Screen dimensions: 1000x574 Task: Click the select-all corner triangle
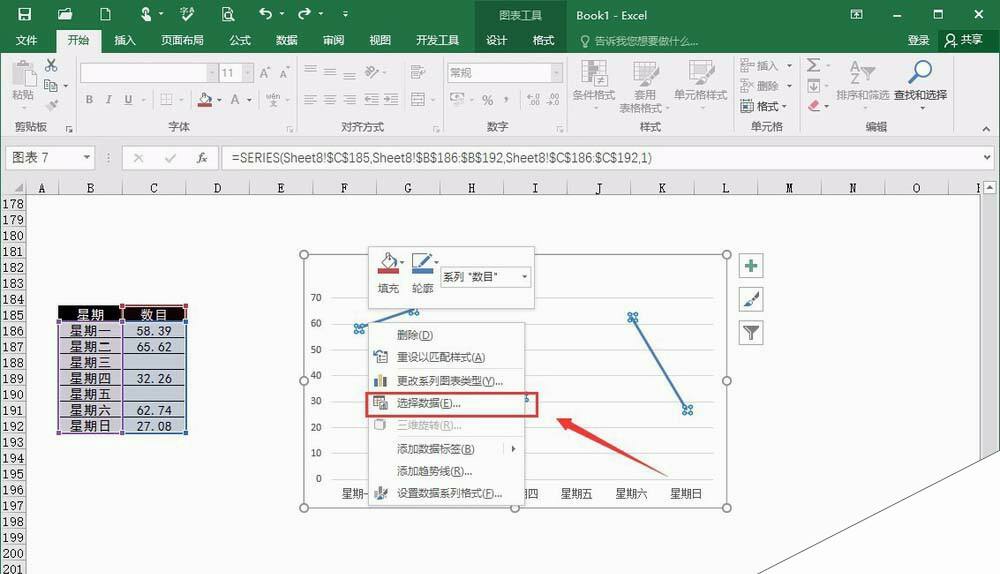(x=18, y=188)
